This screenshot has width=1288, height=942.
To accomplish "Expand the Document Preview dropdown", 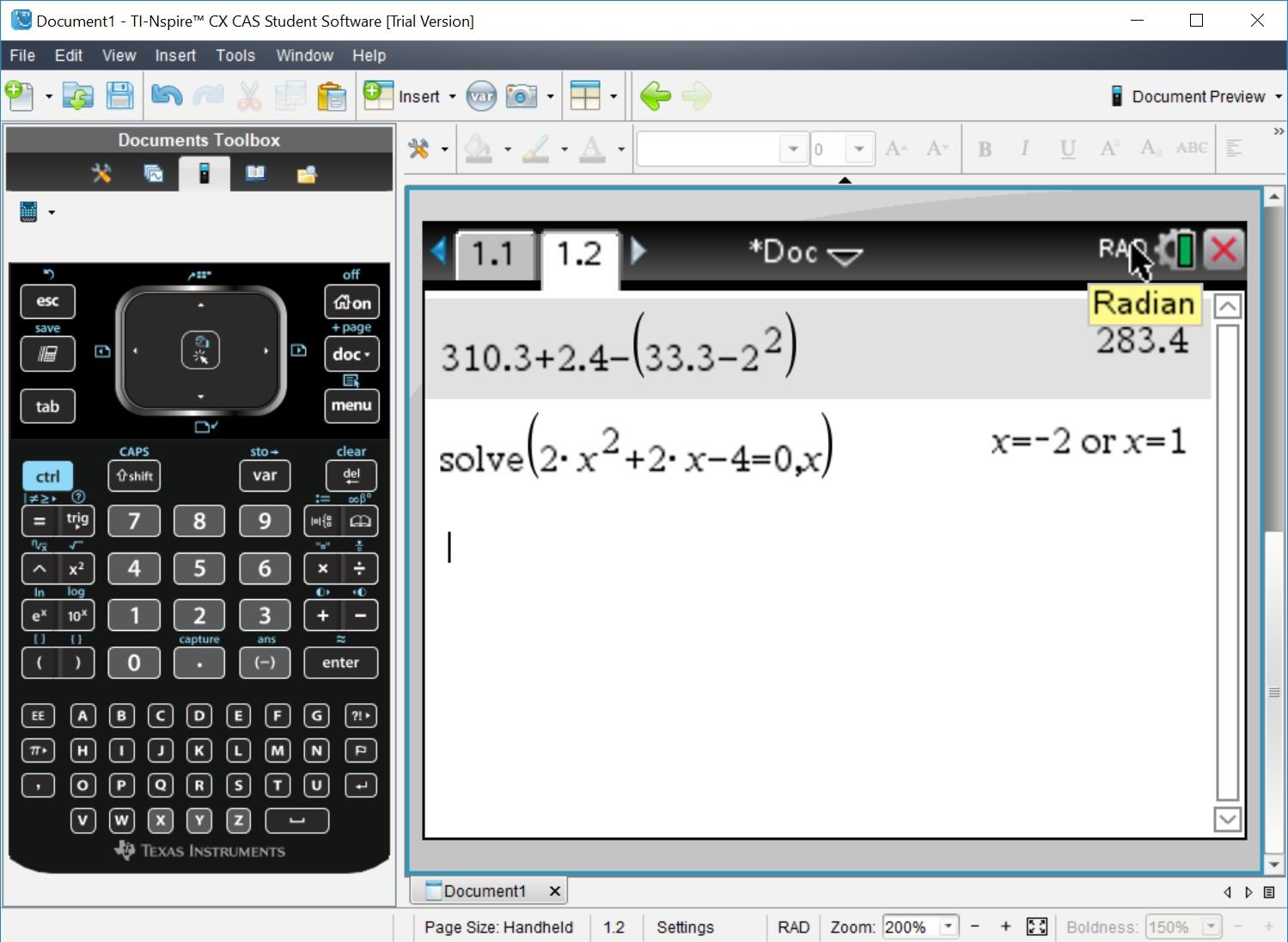I will [x=1278, y=96].
